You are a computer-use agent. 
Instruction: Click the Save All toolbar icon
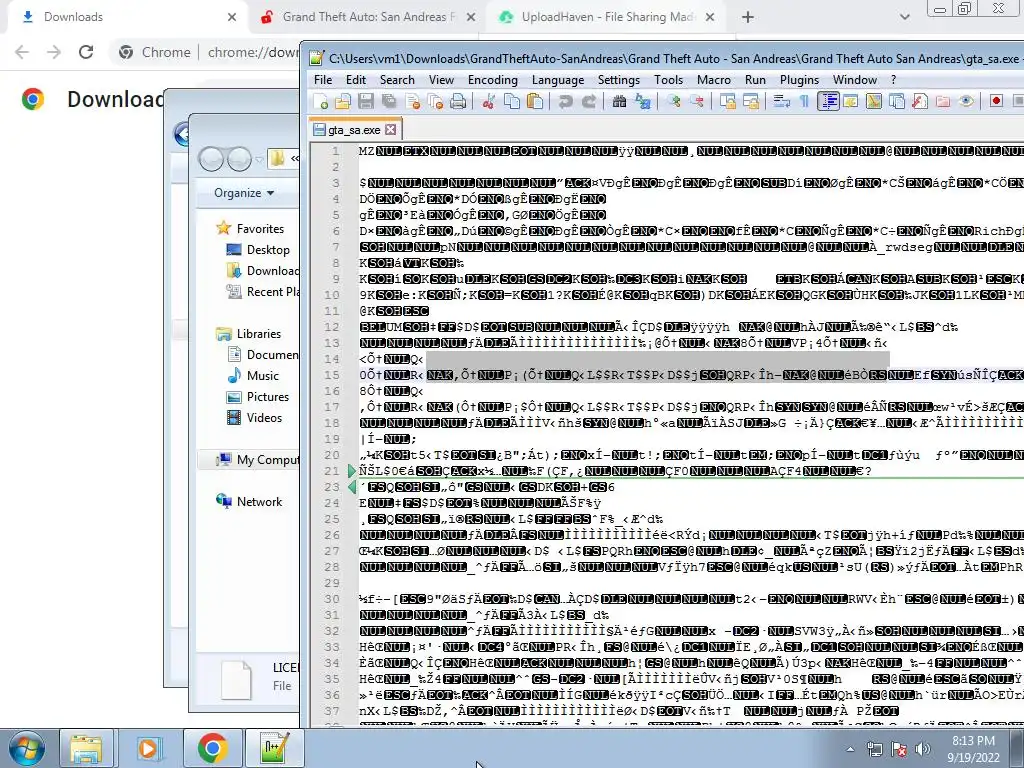(x=389, y=101)
